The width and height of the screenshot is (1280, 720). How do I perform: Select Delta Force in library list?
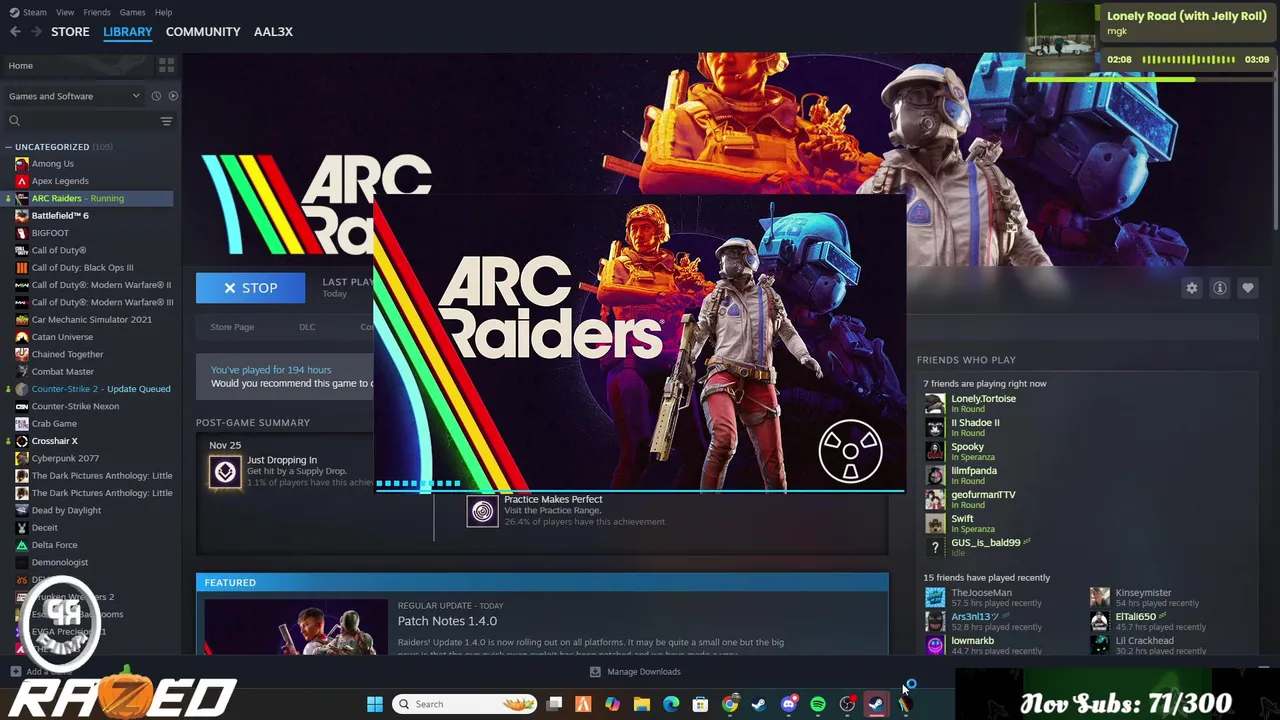coord(54,545)
